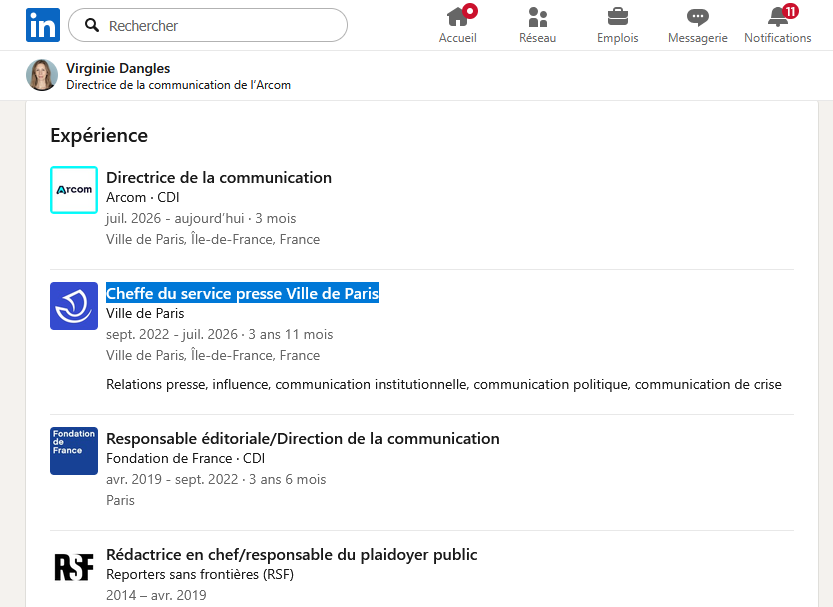Click the Virginie Dangles name link

coord(118,68)
